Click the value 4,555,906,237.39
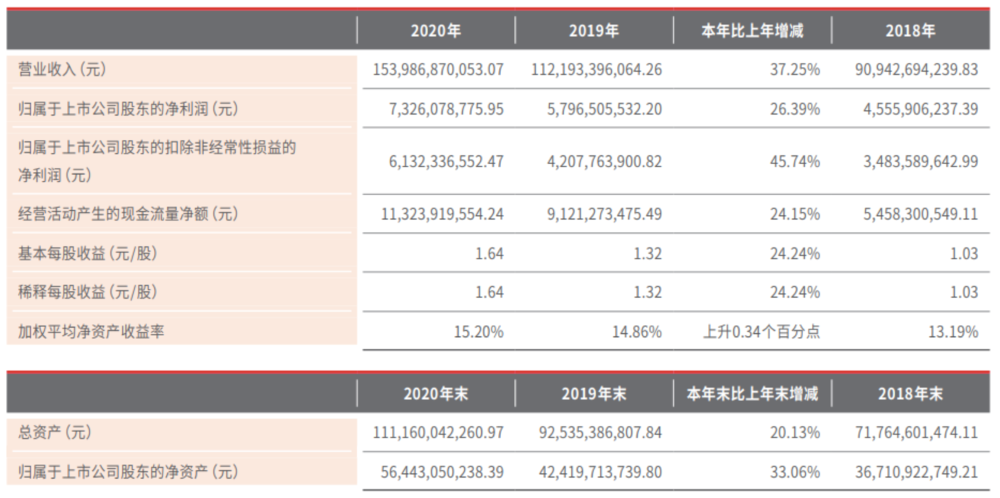Screen dimensions: 1000x498 920,109
